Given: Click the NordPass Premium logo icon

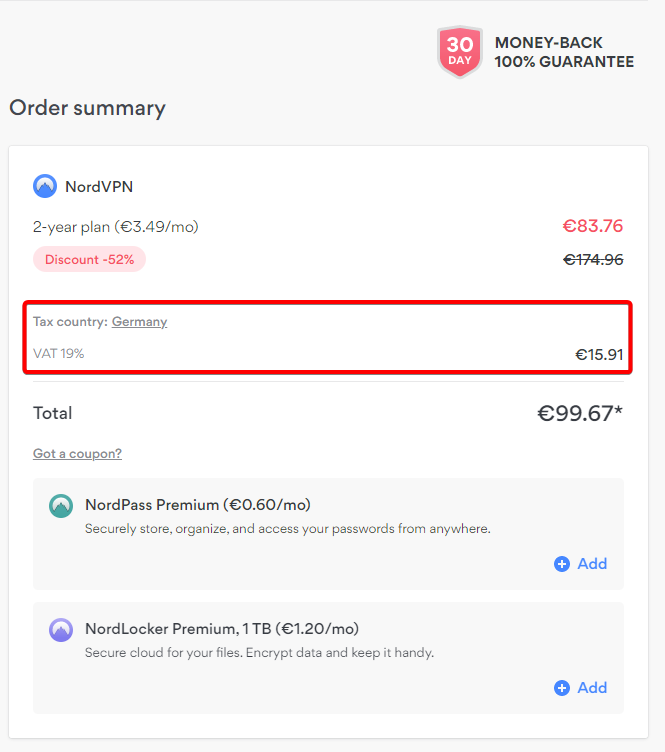Looking at the screenshot, I should point(61,506).
